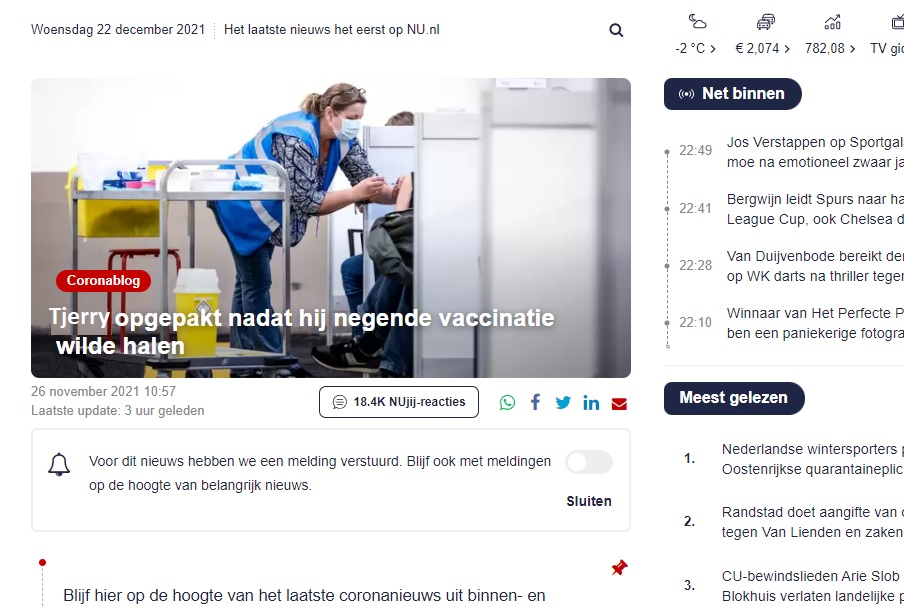Click the stock chart icon above 782,08
Screen dimensions: 904x607
(x=832, y=21)
